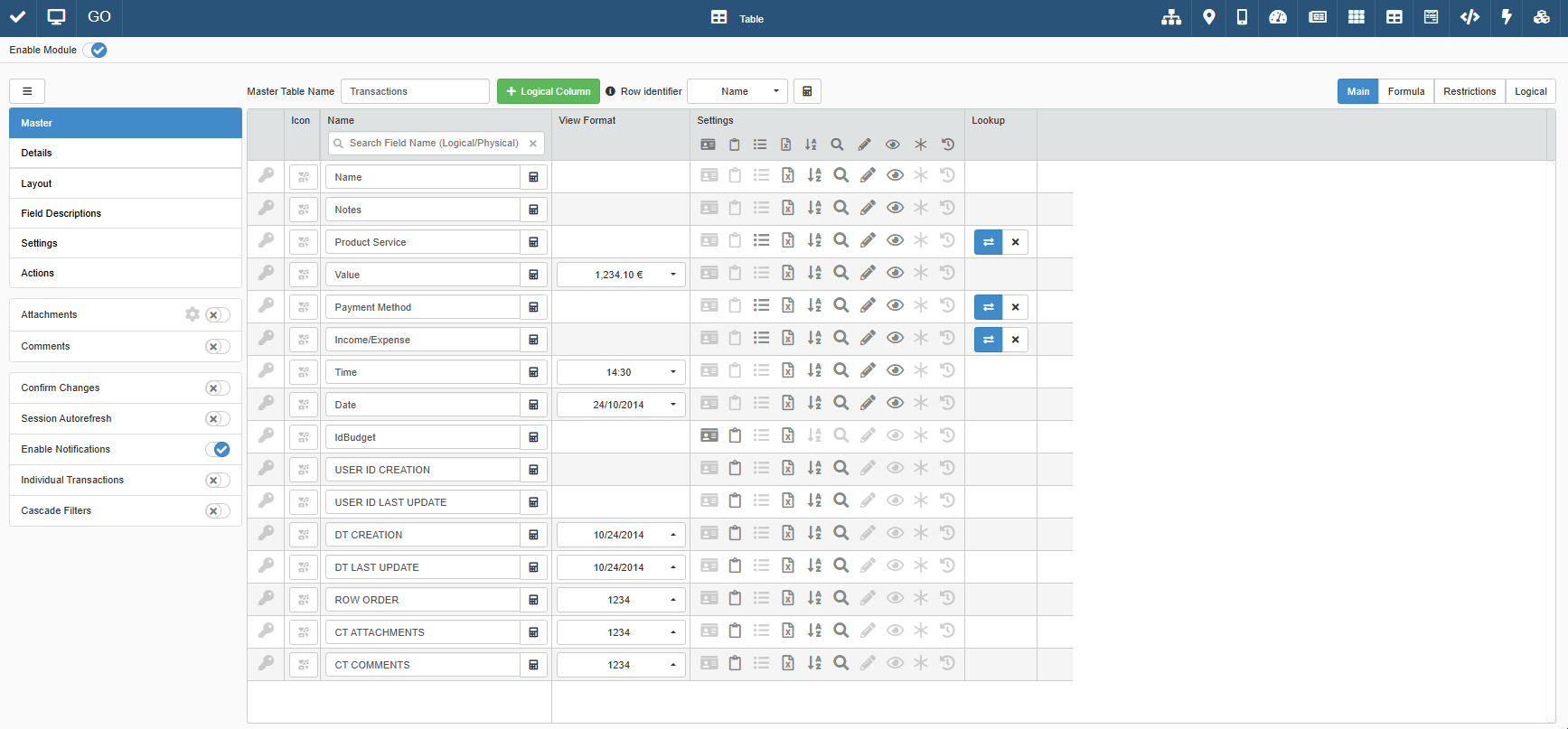Click the asterisk required icon in Notes row
The height and width of the screenshot is (729, 1568).
click(921, 208)
